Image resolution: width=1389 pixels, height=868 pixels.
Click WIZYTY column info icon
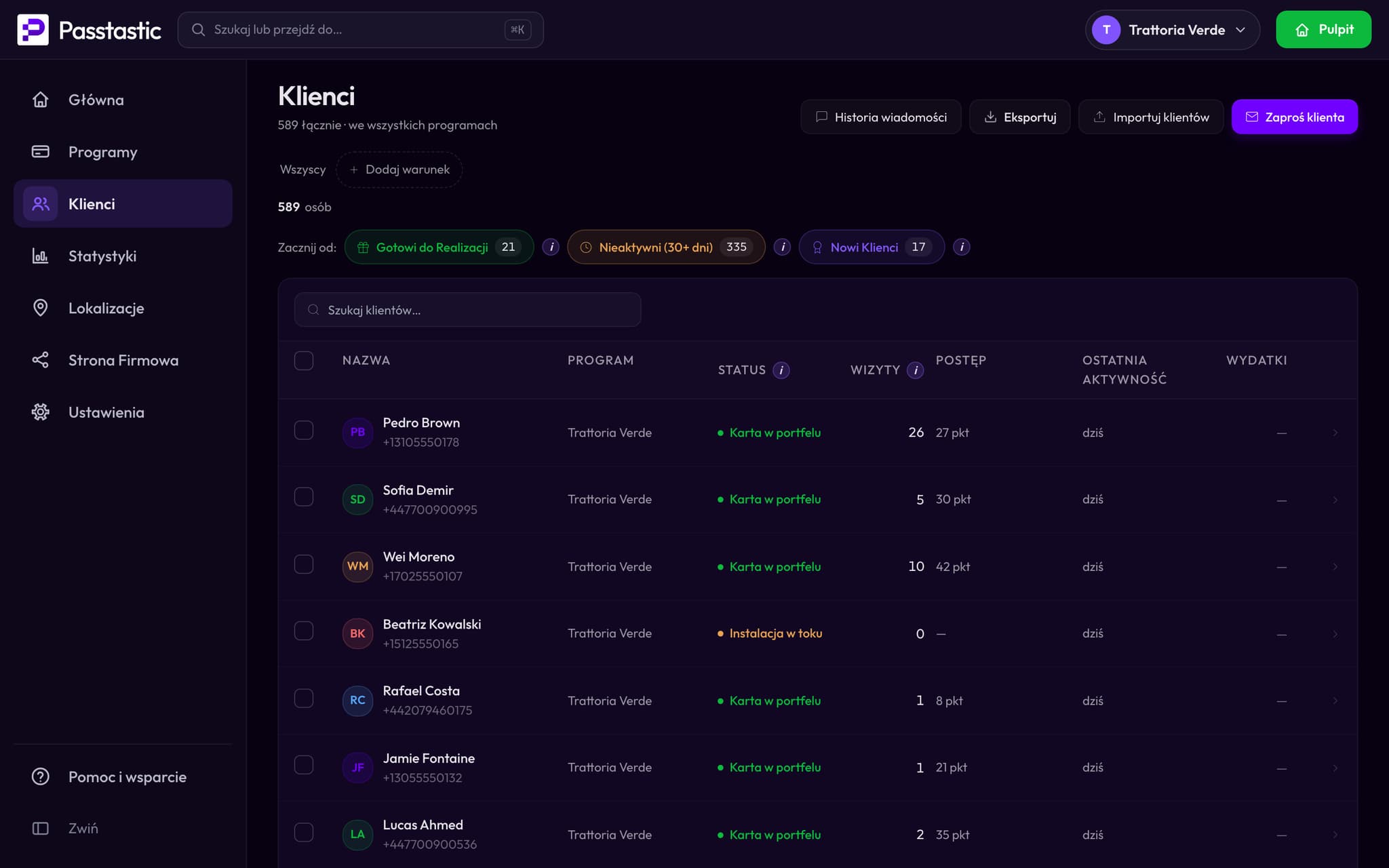point(916,370)
